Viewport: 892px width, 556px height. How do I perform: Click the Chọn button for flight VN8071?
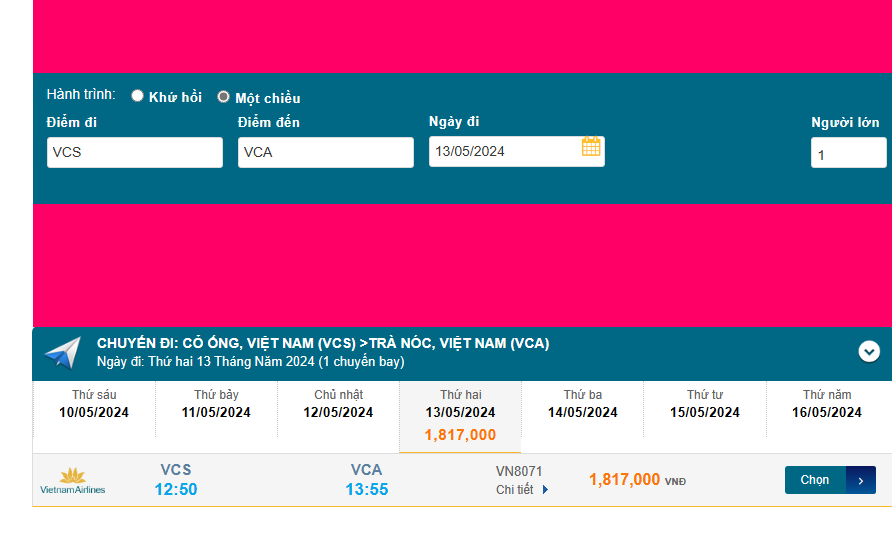(830, 480)
